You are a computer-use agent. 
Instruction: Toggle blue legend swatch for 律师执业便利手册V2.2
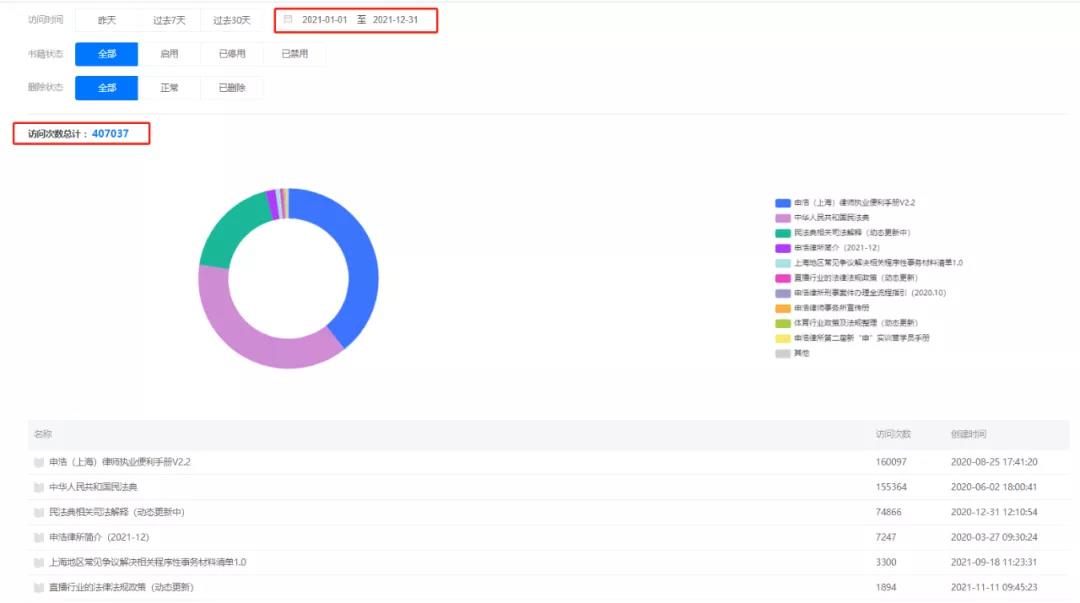click(783, 203)
